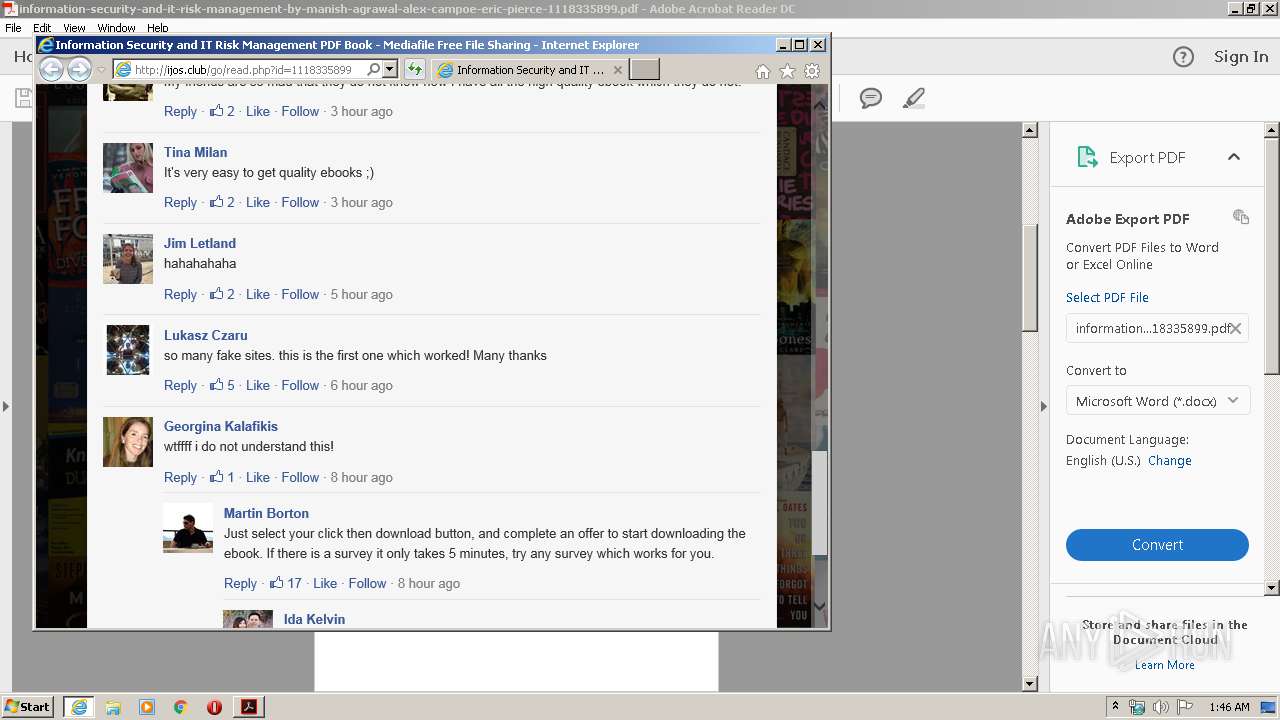Show hidden system tray icons arrow

click(1115, 707)
